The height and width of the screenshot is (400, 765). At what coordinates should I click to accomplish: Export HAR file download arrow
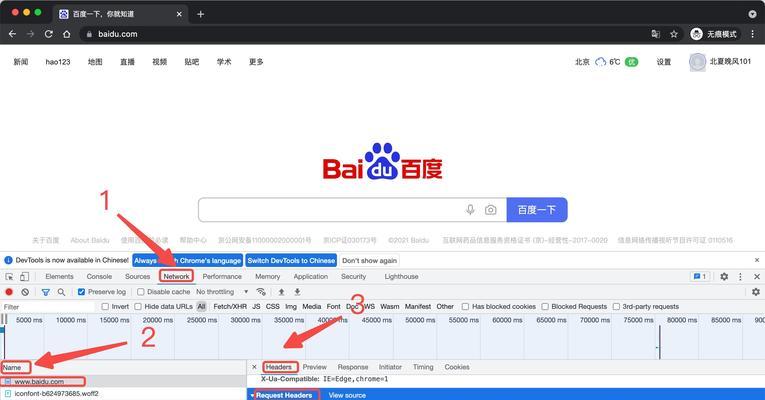297,292
